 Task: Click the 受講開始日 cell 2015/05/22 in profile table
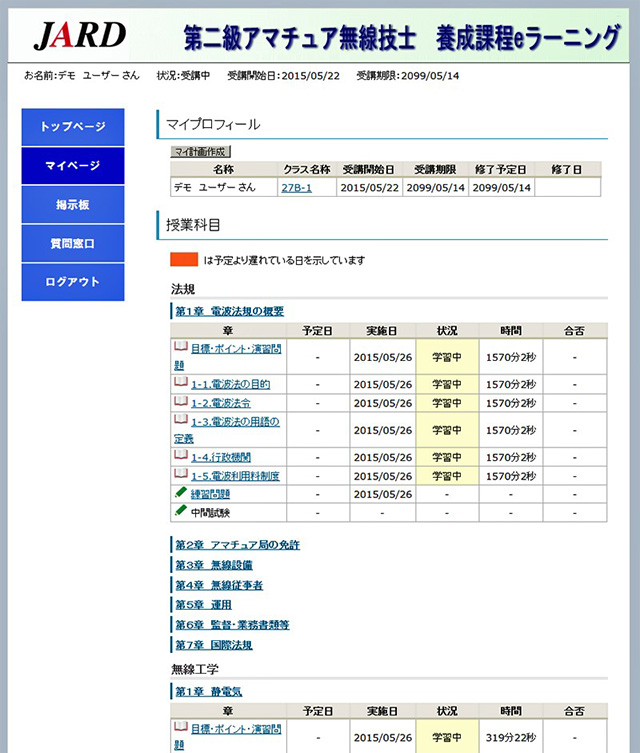370,188
